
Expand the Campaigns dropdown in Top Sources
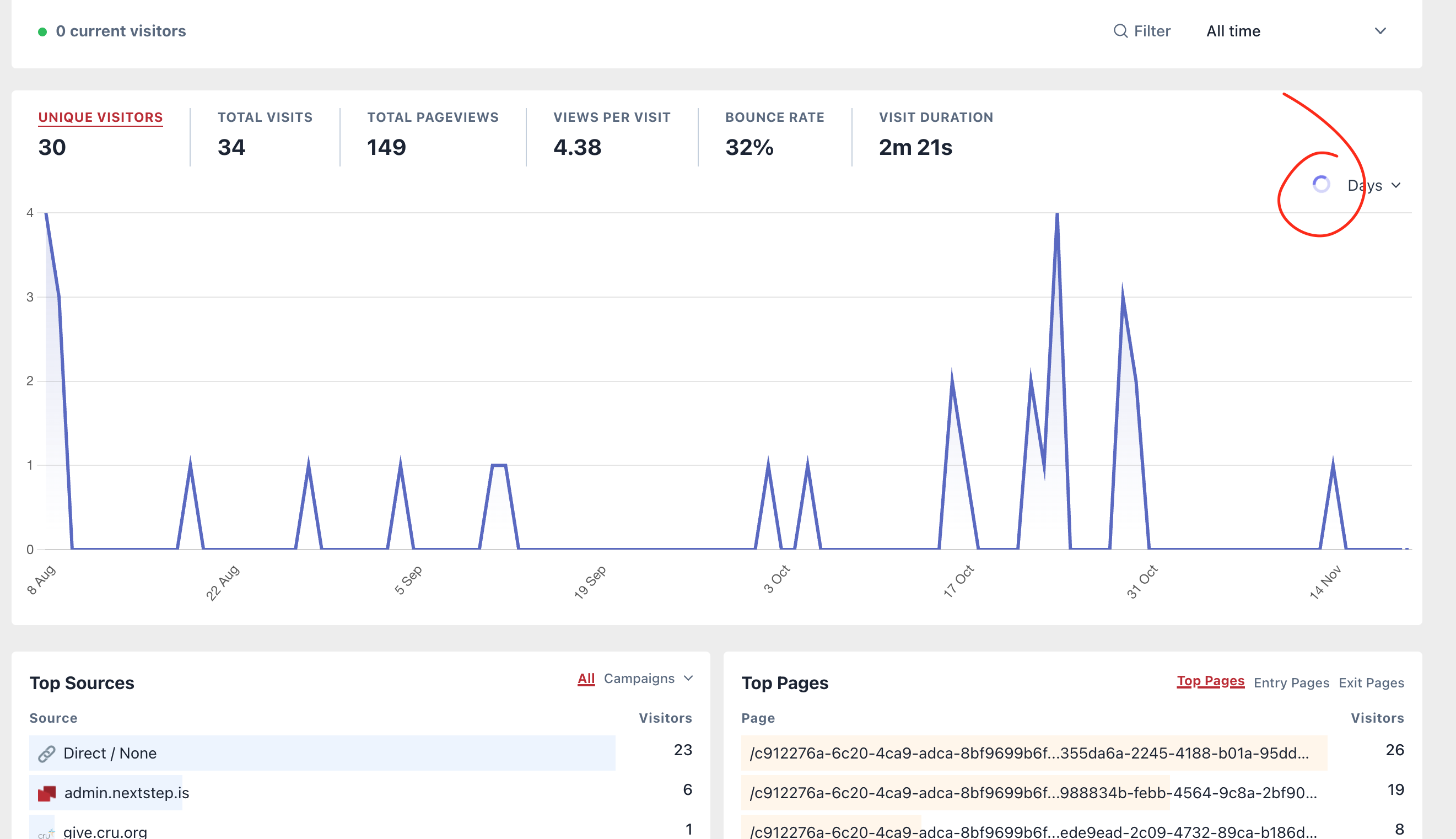[x=648, y=678]
